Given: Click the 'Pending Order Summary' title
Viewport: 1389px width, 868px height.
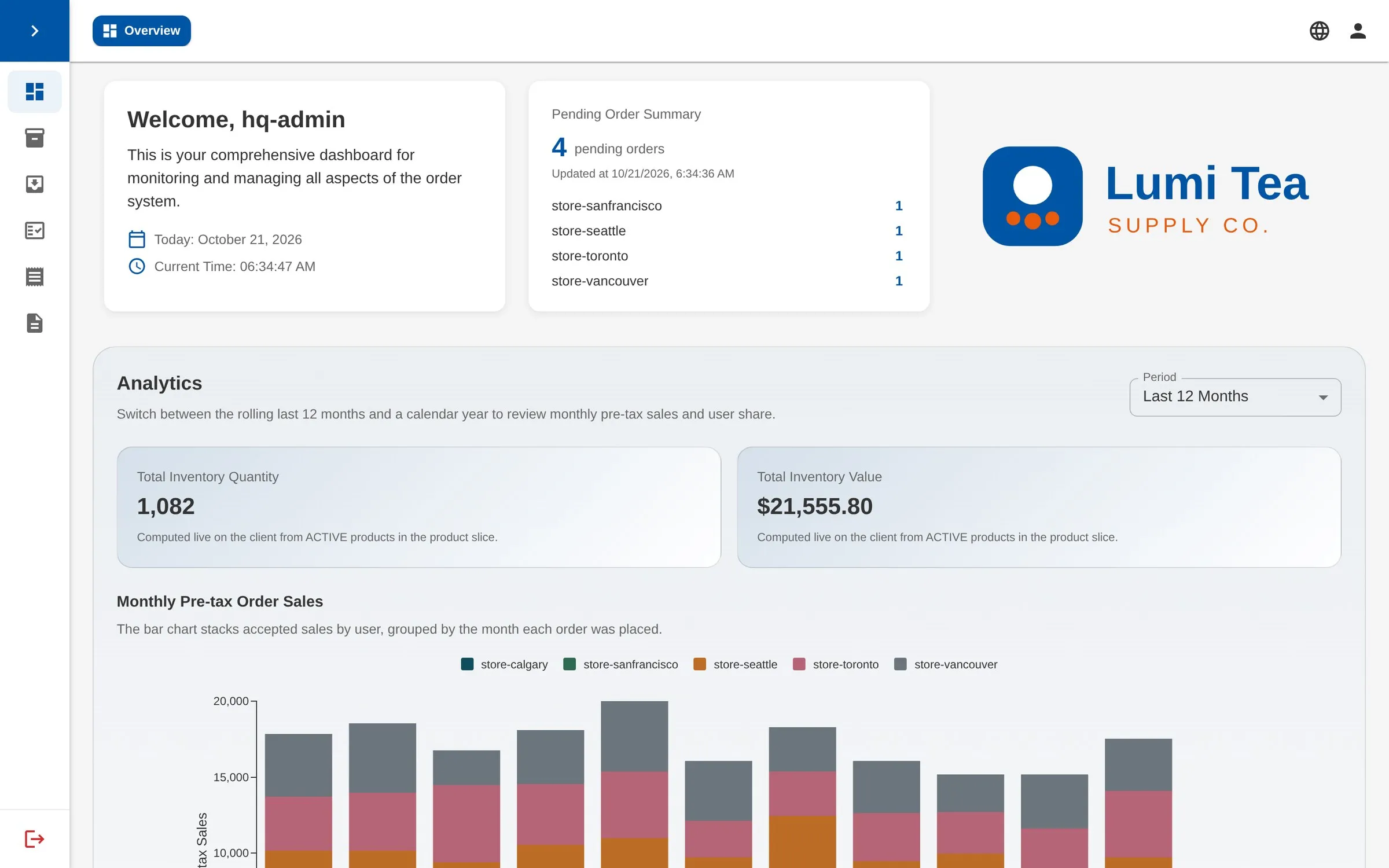Looking at the screenshot, I should coord(626,114).
